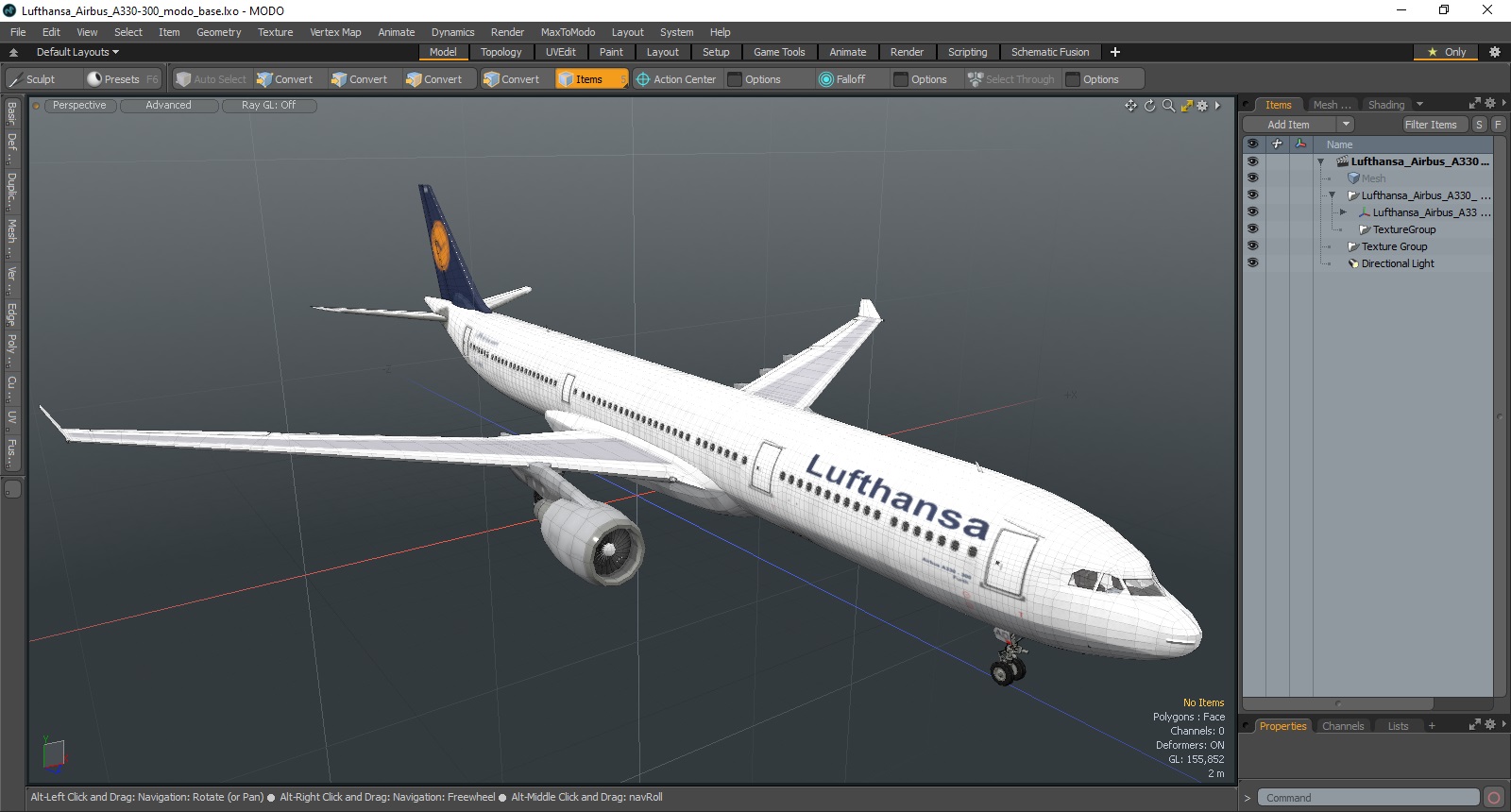
Task: Toggle visibility of Texture Group row
Action: (x=1252, y=246)
